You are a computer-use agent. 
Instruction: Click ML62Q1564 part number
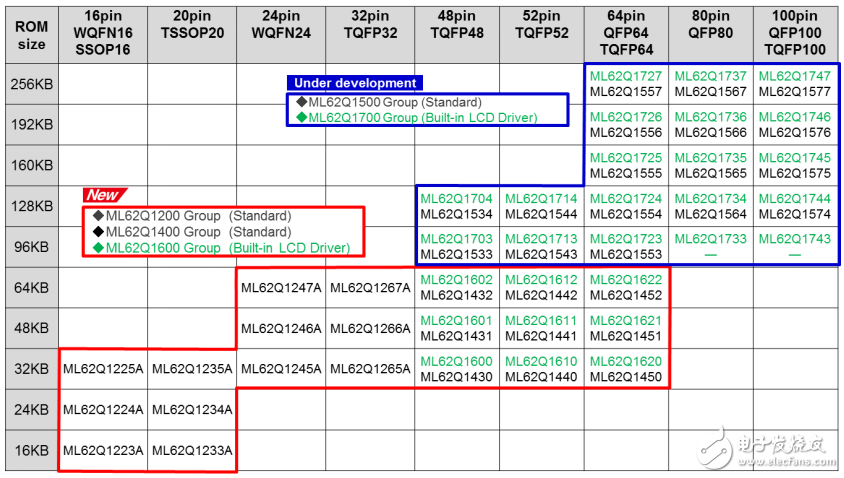click(x=711, y=214)
